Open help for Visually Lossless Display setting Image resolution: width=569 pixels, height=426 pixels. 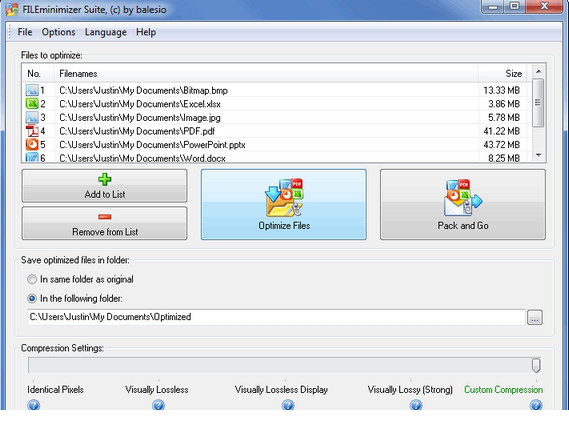tap(288, 405)
